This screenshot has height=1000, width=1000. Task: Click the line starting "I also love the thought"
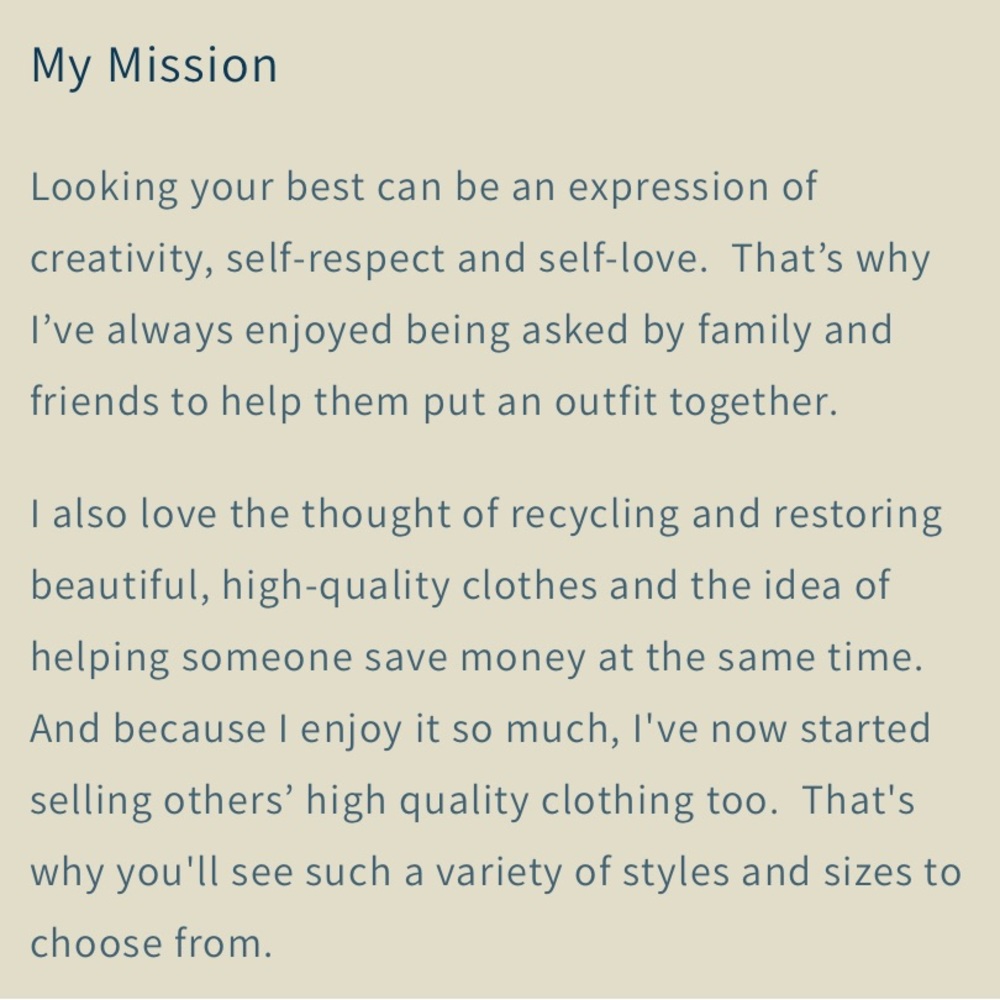(486, 515)
